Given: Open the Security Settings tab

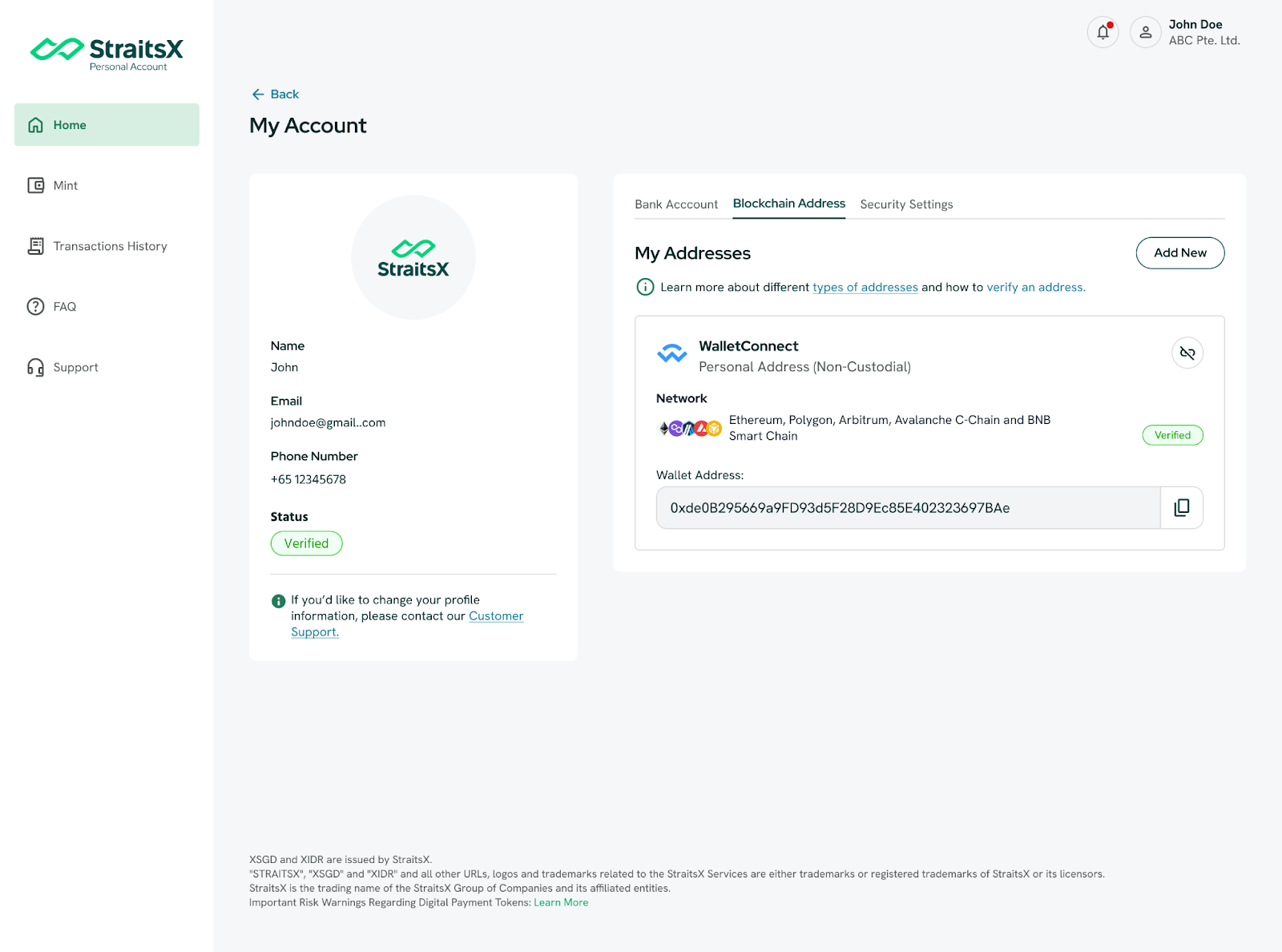Looking at the screenshot, I should click(907, 204).
